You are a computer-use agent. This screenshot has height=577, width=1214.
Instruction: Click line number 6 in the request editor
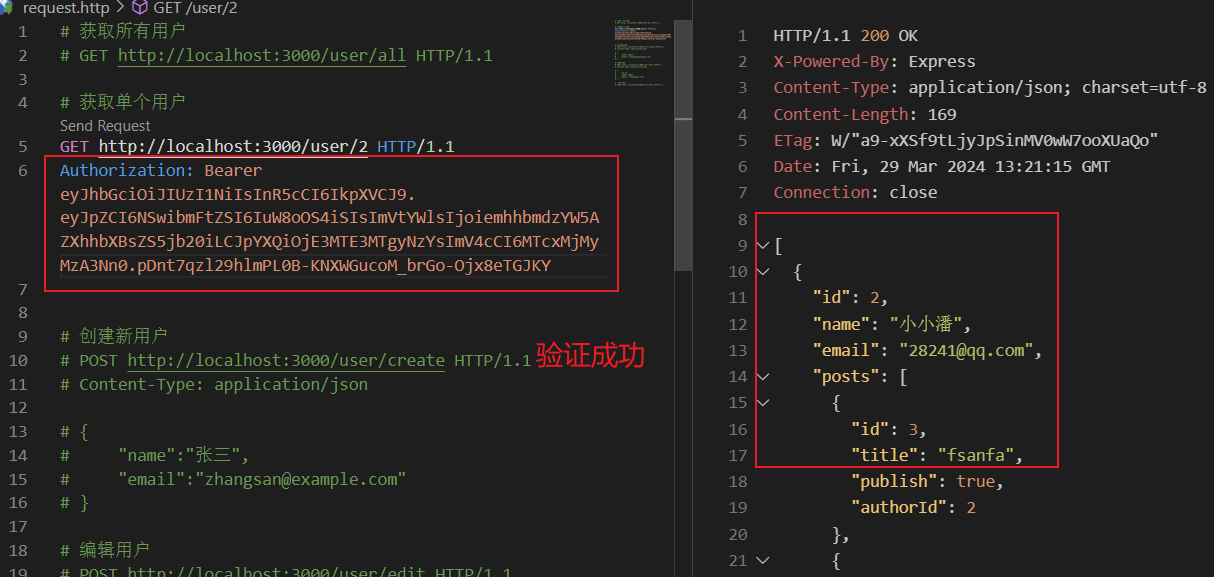[x=23, y=171]
